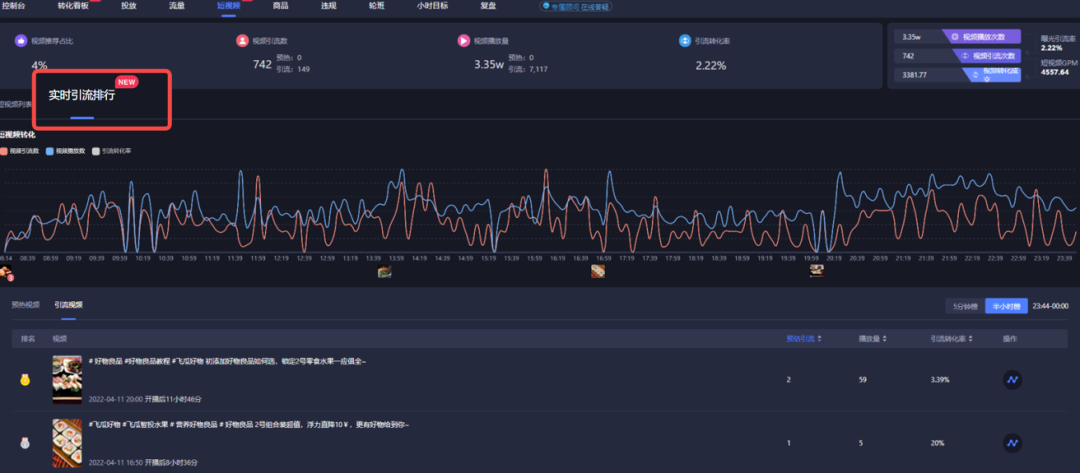Click the 专属顾问 在线答疑 support button
The image size is (1080, 473).
pyautogui.click(x=577, y=6)
